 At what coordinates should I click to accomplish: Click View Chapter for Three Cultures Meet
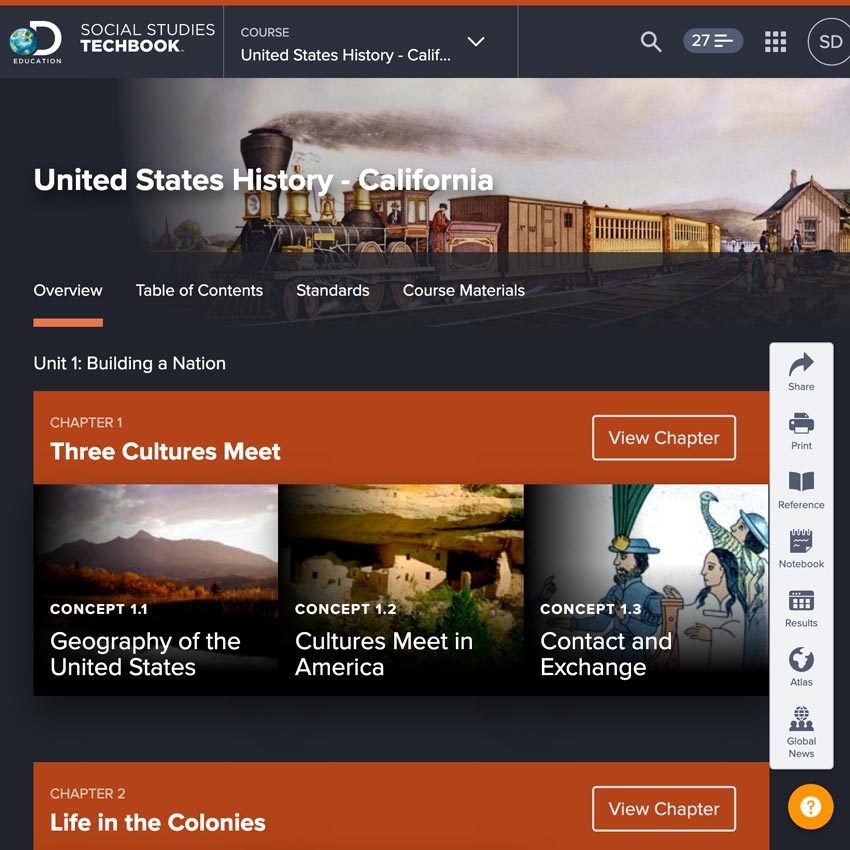click(664, 438)
